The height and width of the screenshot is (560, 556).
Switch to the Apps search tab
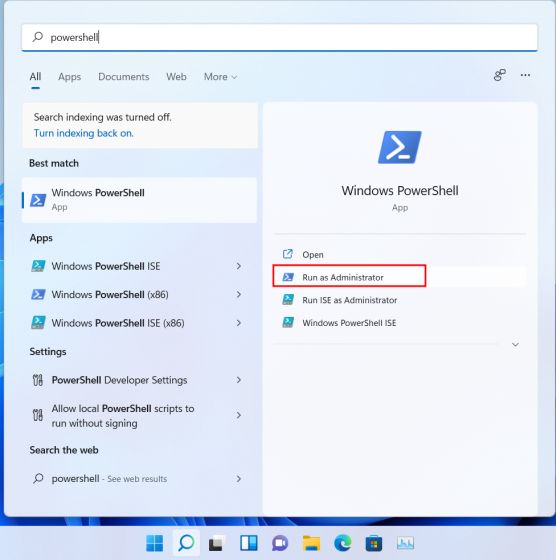[x=70, y=77]
